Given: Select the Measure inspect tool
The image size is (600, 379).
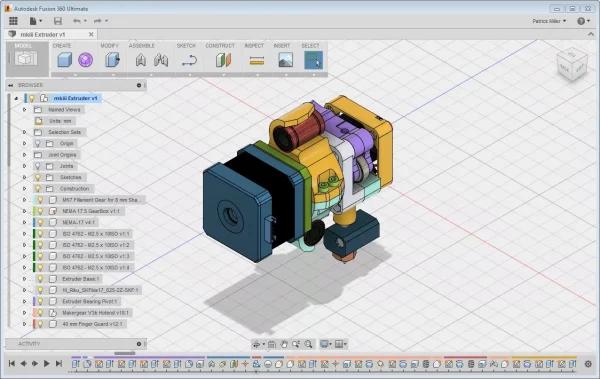Looking at the screenshot, I should click(257, 60).
